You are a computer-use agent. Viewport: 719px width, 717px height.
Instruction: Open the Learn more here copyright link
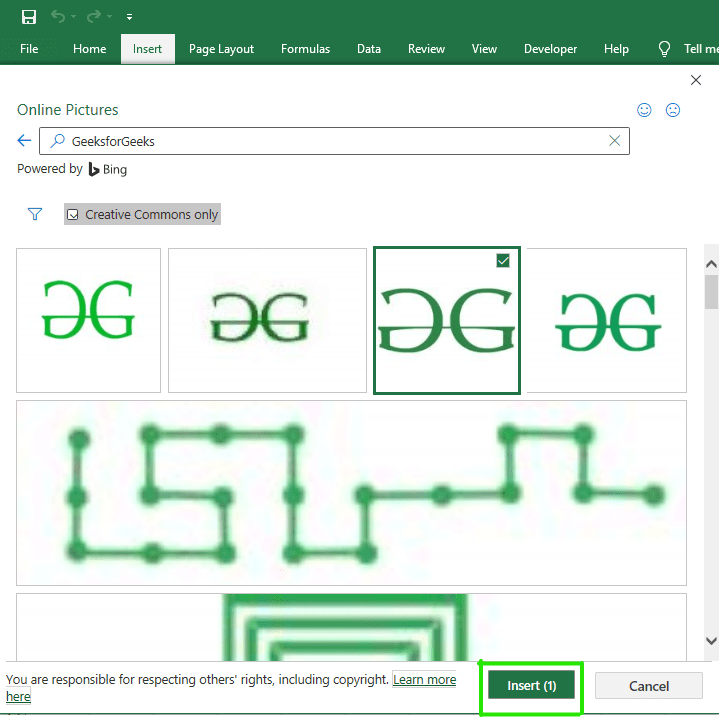point(424,679)
